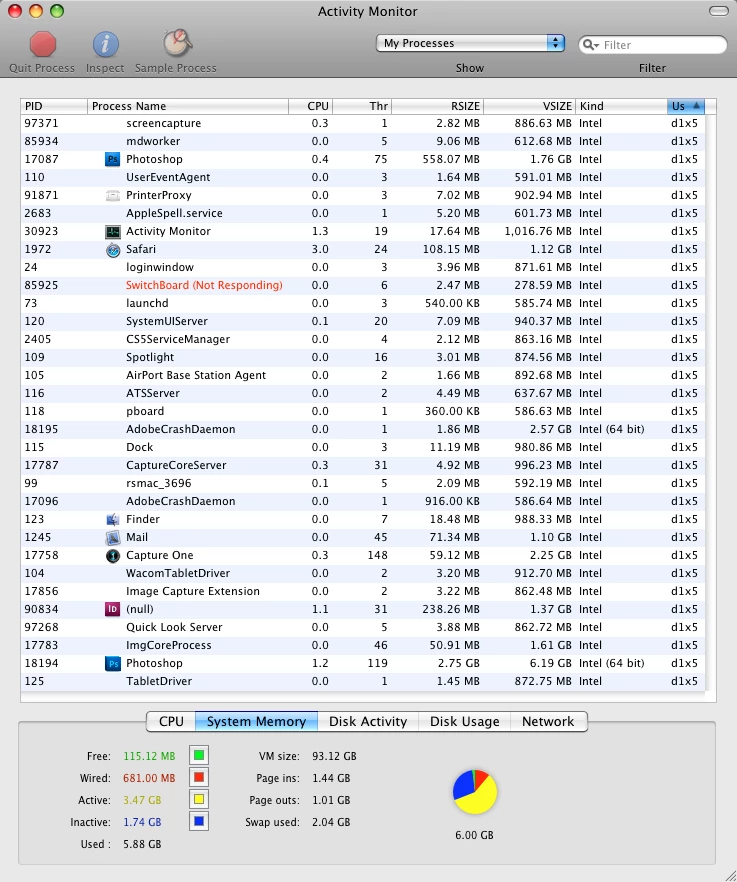This screenshot has width=737, height=882.
Task: Select the TabletDriver process row
Action: (363, 681)
